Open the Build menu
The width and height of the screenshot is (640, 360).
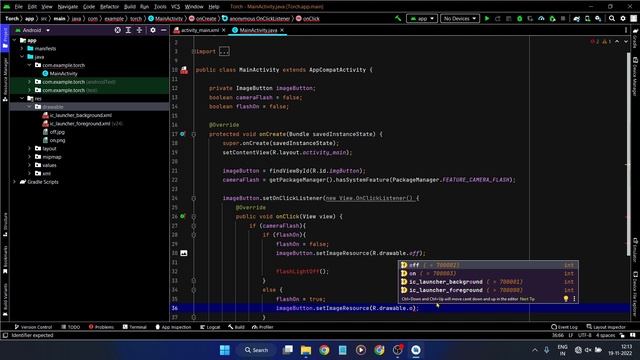130,7
